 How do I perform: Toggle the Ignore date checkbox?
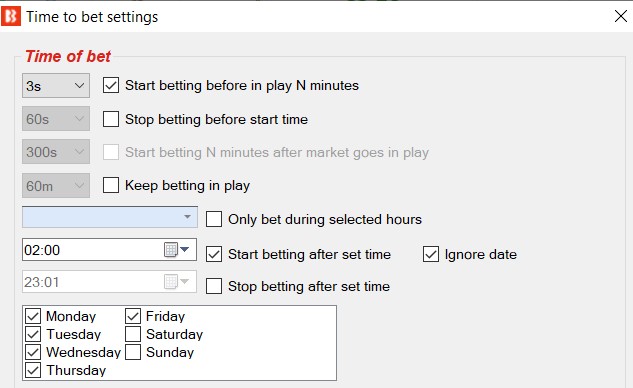click(x=431, y=254)
